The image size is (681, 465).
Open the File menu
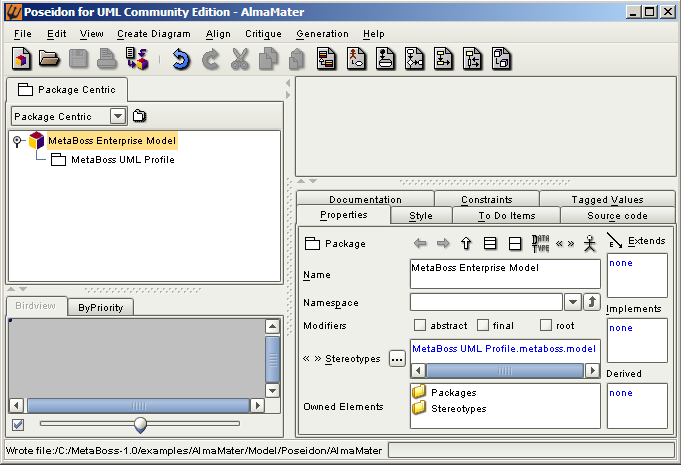click(x=23, y=34)
